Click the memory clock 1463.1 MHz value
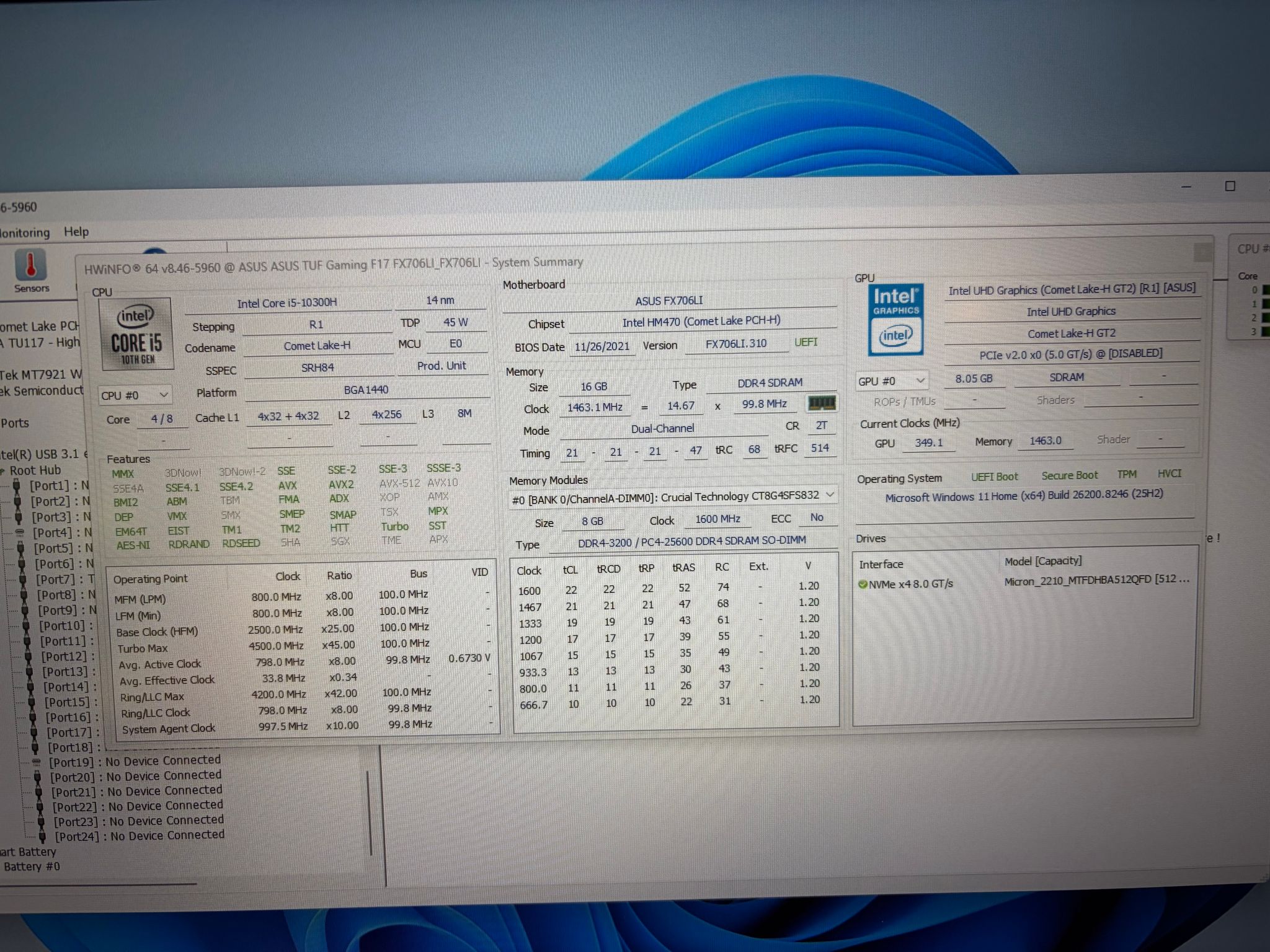This screenshot has height=952, width=1270. pyautogui.click(x=595, y=407)
